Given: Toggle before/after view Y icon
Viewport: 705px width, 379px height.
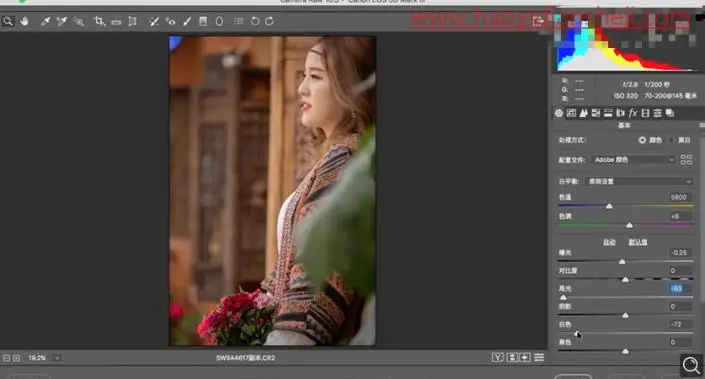Looking at the screenshot, I should [497, 357].
